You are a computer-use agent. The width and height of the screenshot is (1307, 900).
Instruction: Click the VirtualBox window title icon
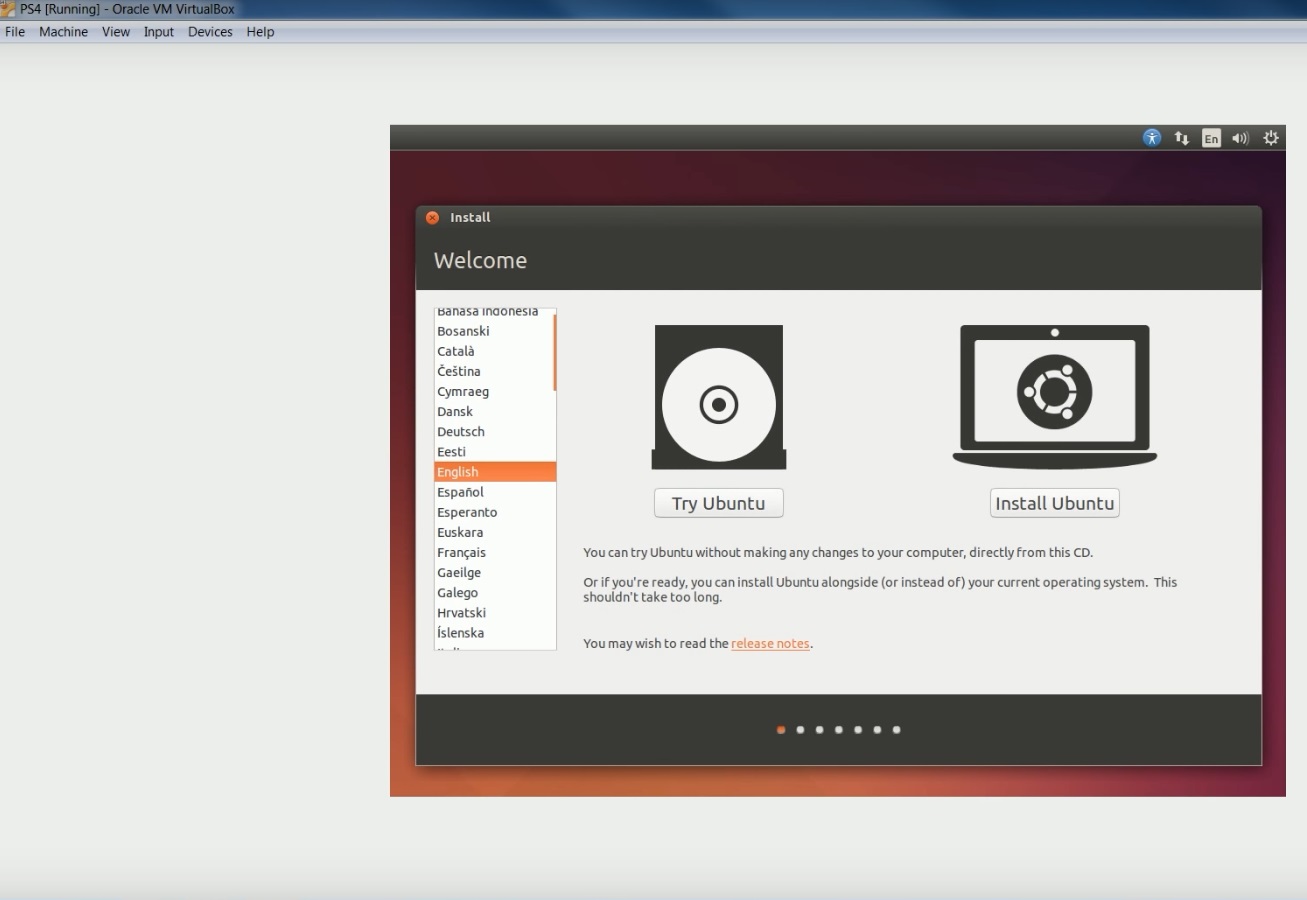click(x=8, y=9)
